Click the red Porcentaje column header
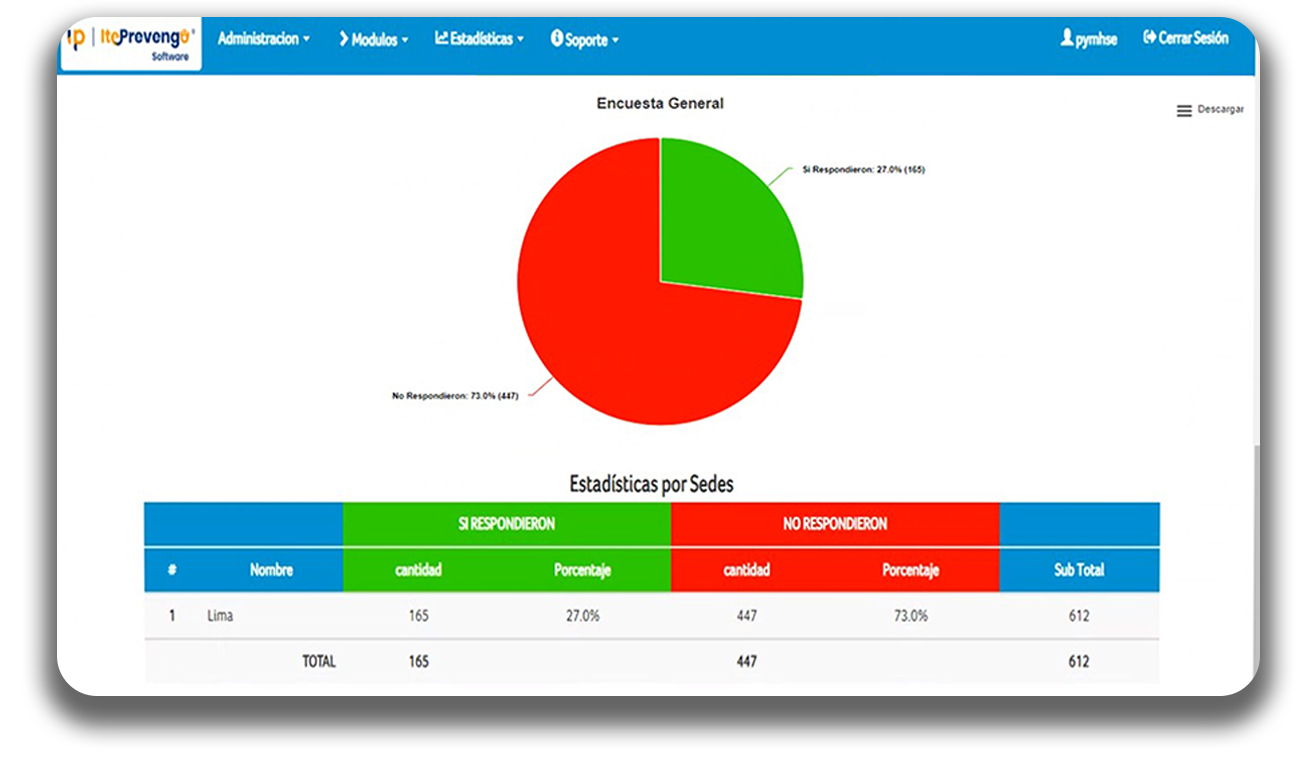 pyautogui.click(x=910, y=570)
